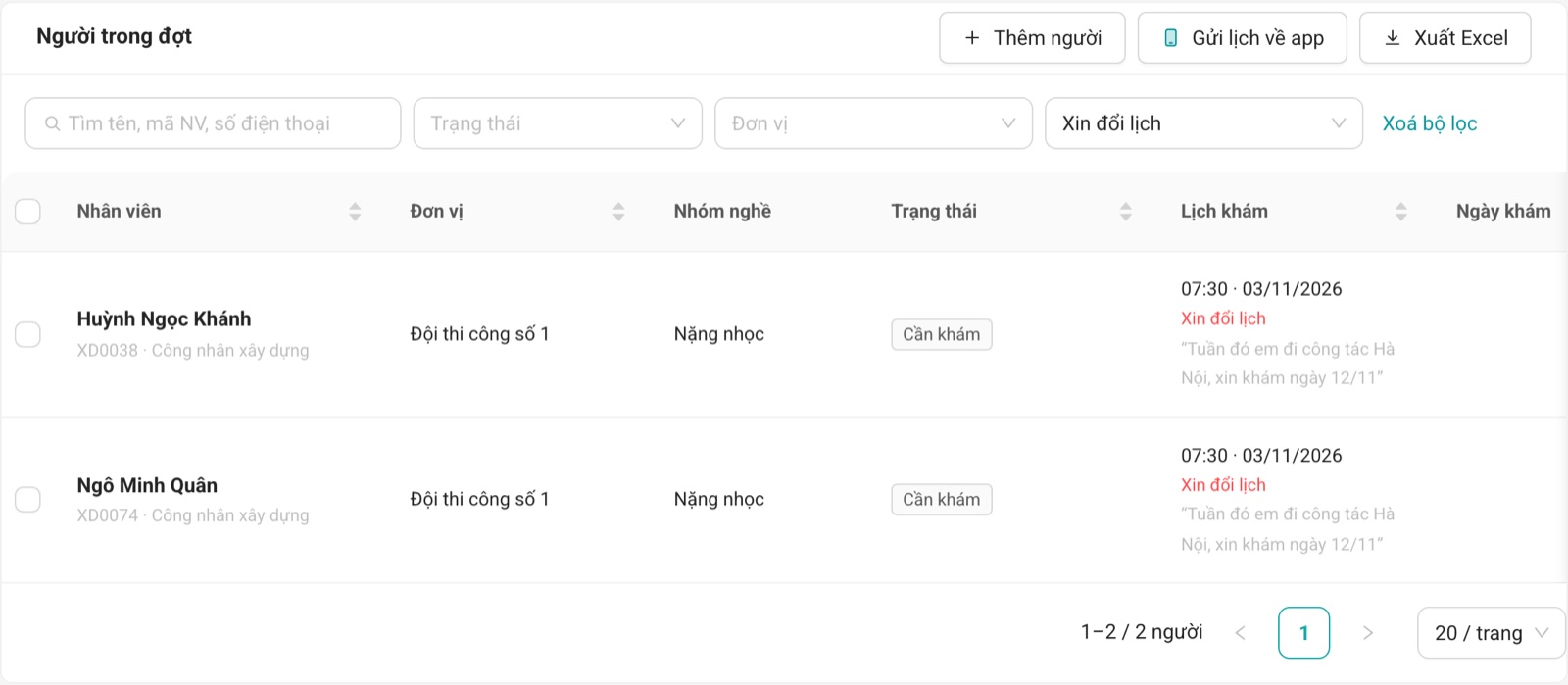Click the phone icon in Gửi lịch về app
The width and height of the screenshot is (1568, 685).
pyautogui.click(x=1170, y=38)
